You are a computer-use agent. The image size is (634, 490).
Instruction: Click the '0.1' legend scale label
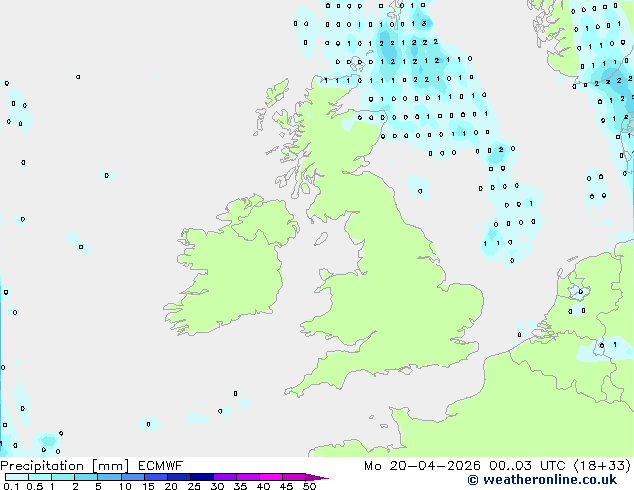11,486
